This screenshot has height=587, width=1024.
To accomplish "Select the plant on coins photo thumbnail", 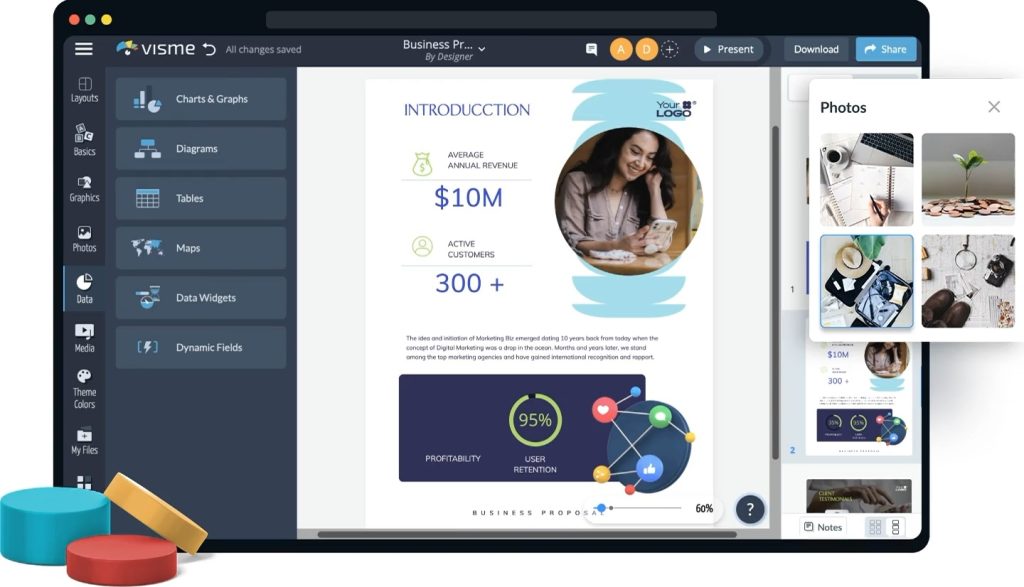I will (966, 179).
